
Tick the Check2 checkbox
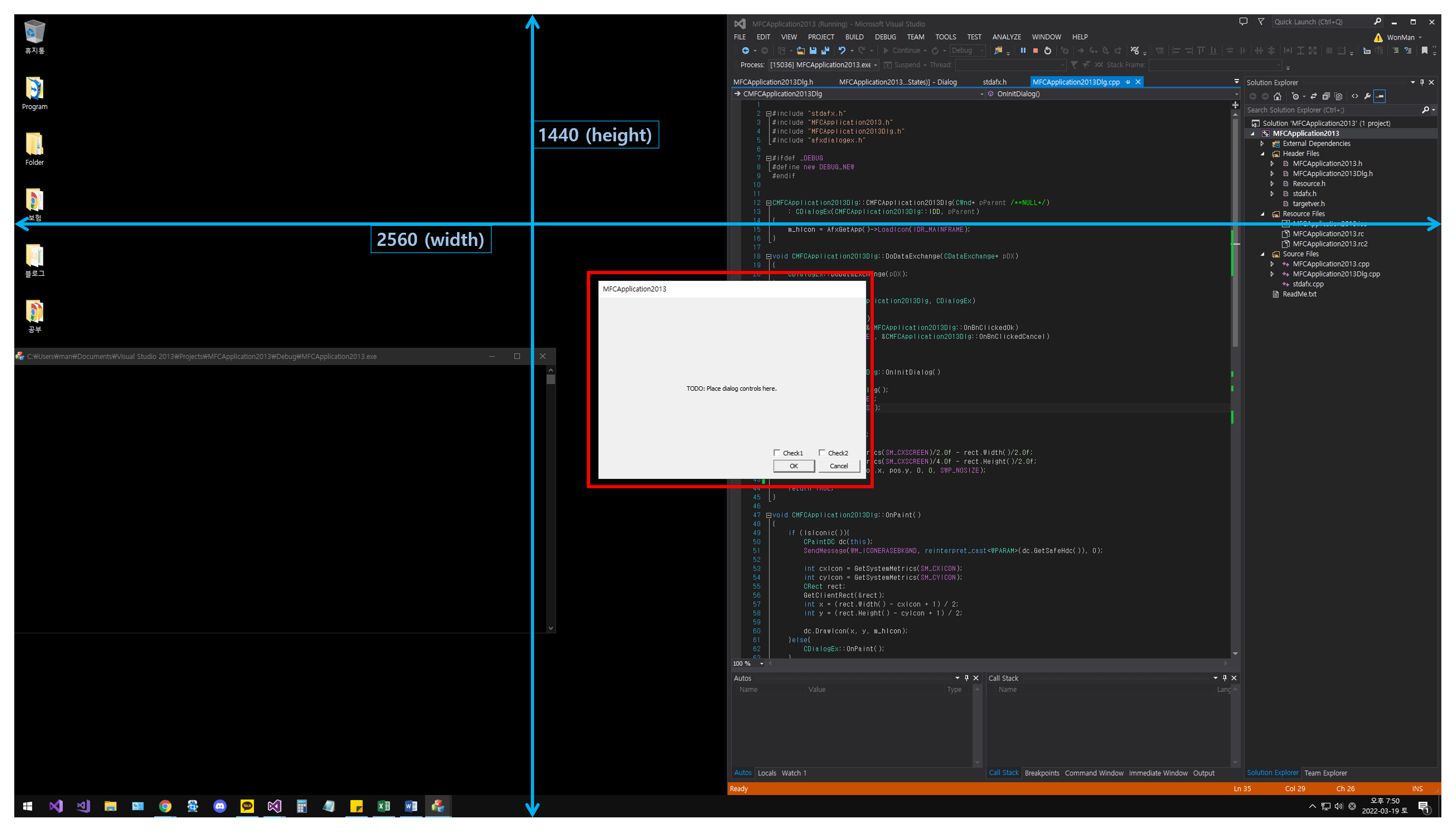(822, 453)
